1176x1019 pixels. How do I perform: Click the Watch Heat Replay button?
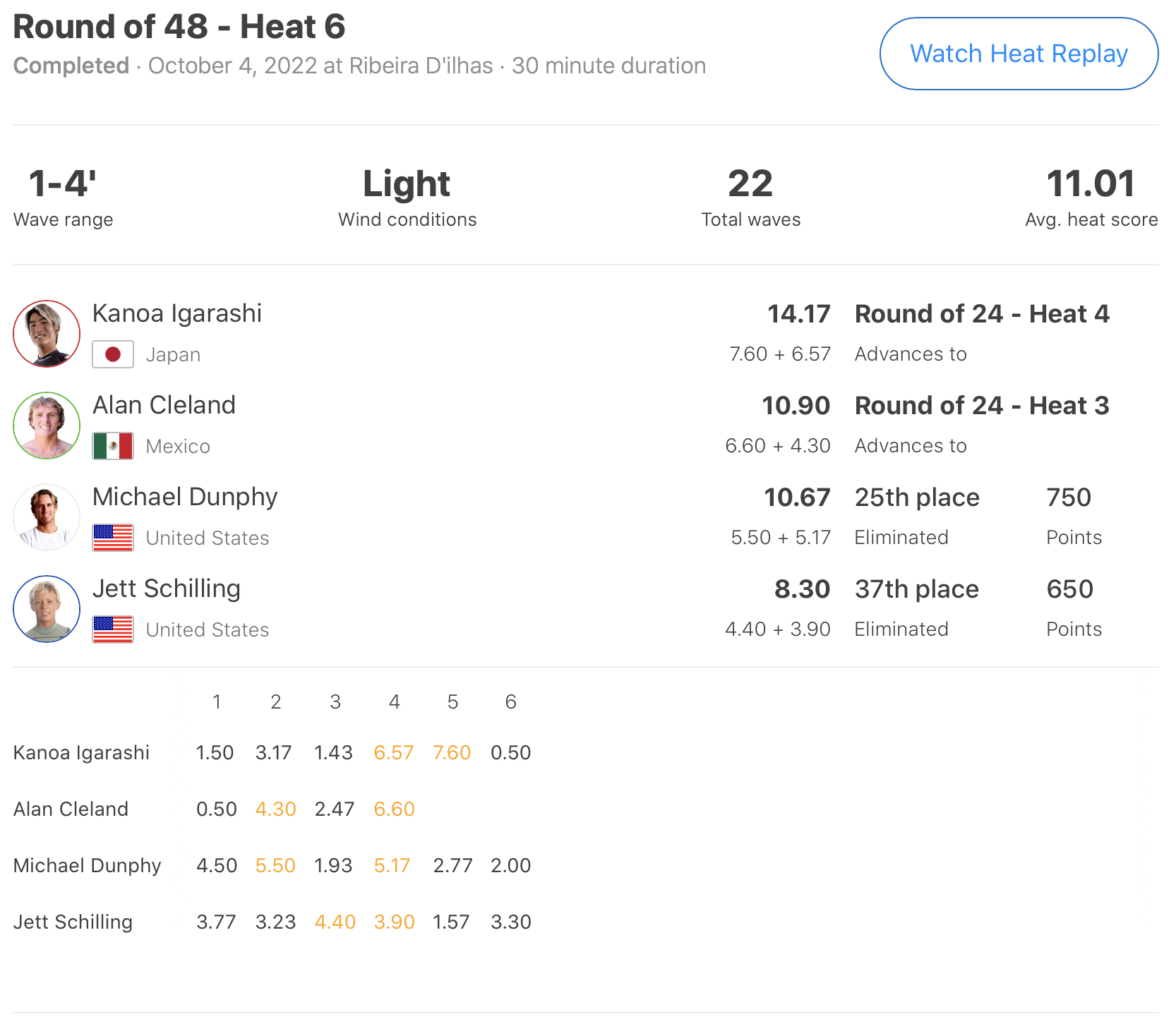1019,54
